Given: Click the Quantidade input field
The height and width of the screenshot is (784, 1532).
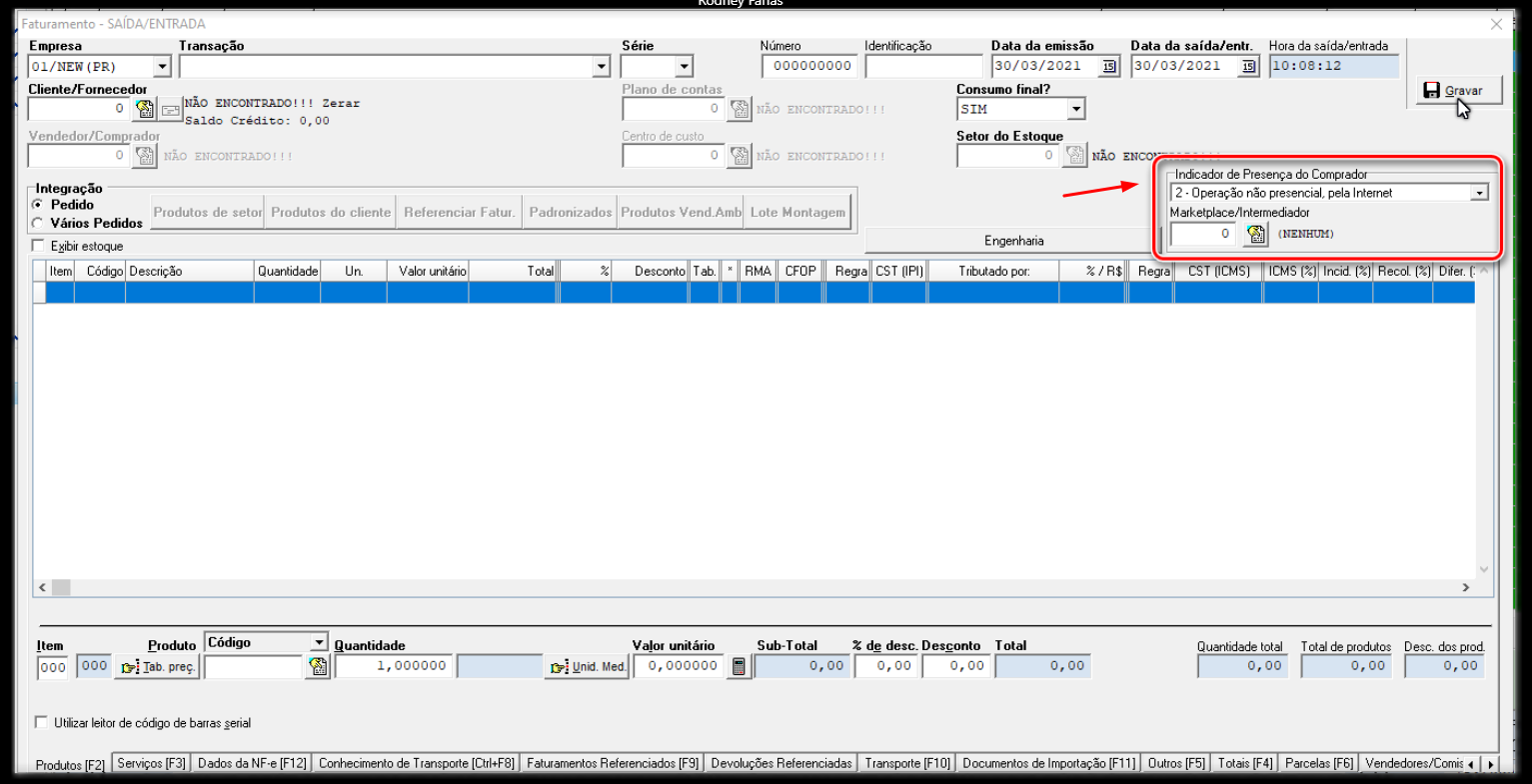Looking at the screenshot, I should coord(393,666).
